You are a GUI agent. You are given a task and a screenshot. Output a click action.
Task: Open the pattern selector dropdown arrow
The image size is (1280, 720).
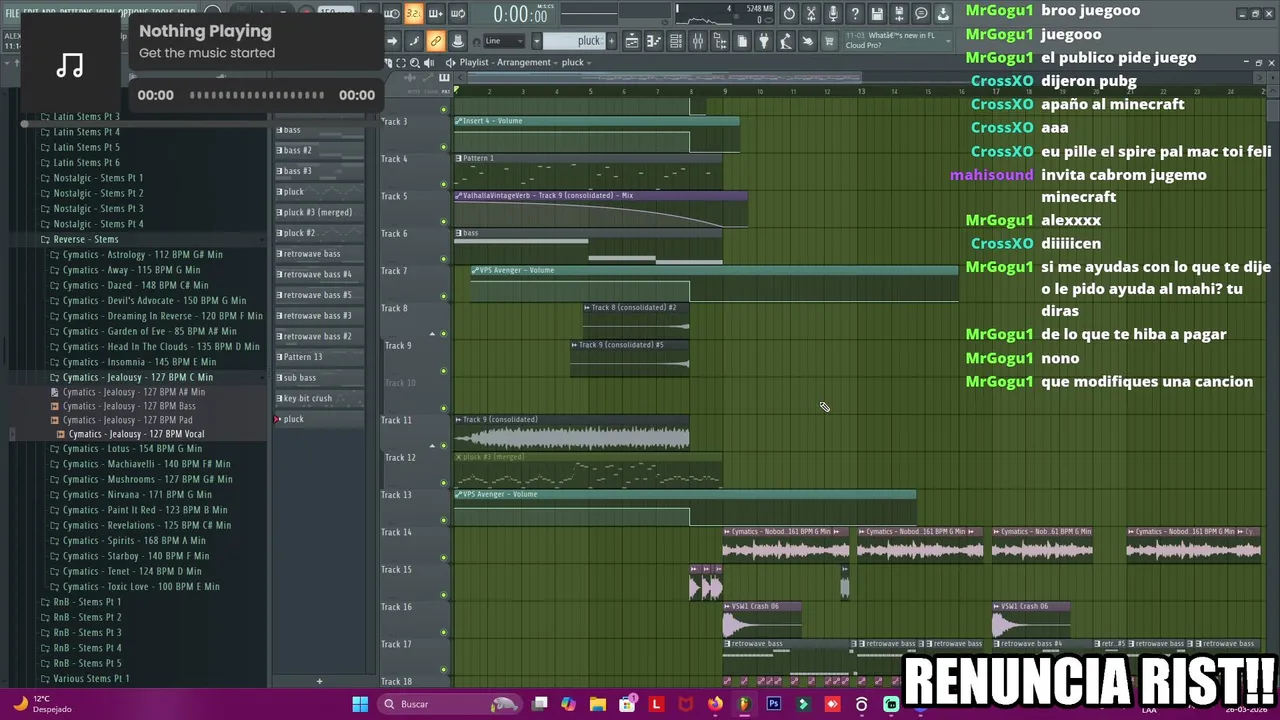point(536,41)
